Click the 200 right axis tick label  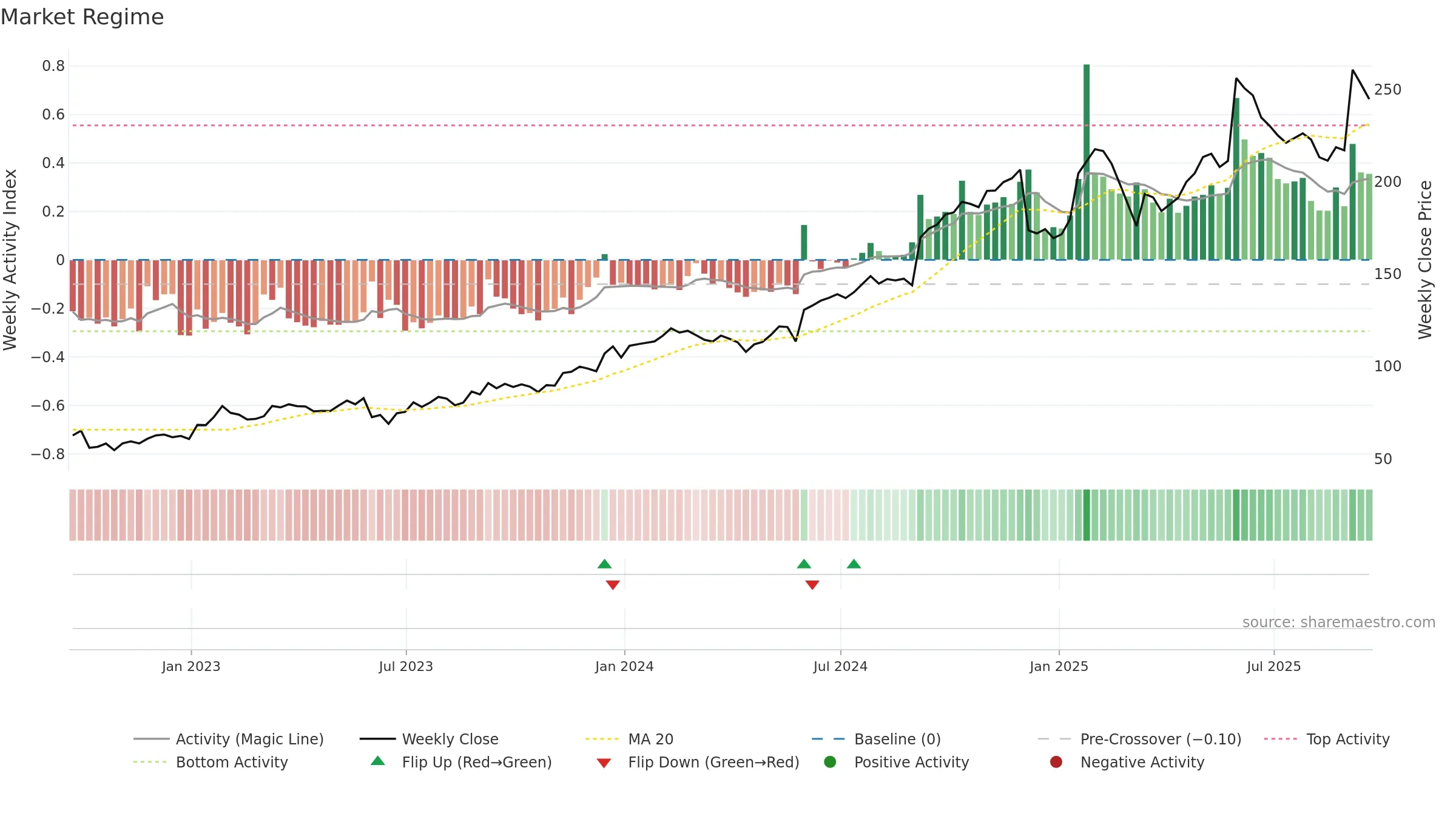[x=1387, y=182]
